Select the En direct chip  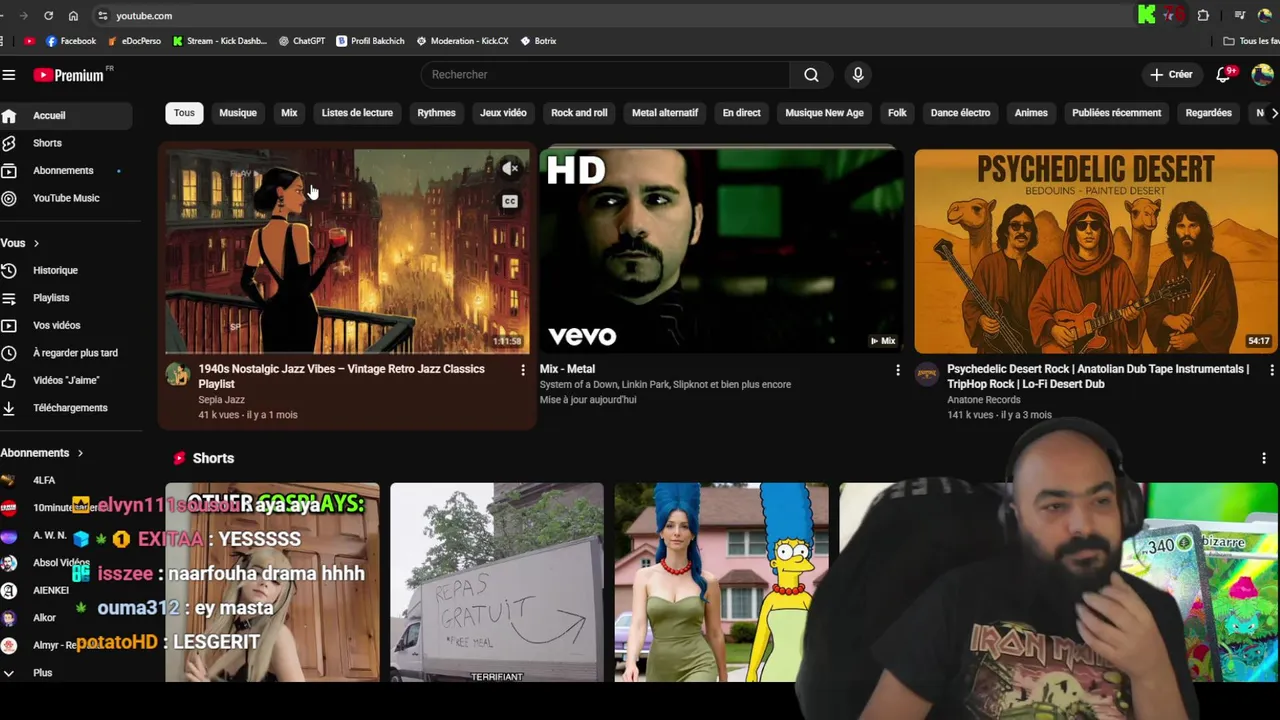[x=742, y=113]
